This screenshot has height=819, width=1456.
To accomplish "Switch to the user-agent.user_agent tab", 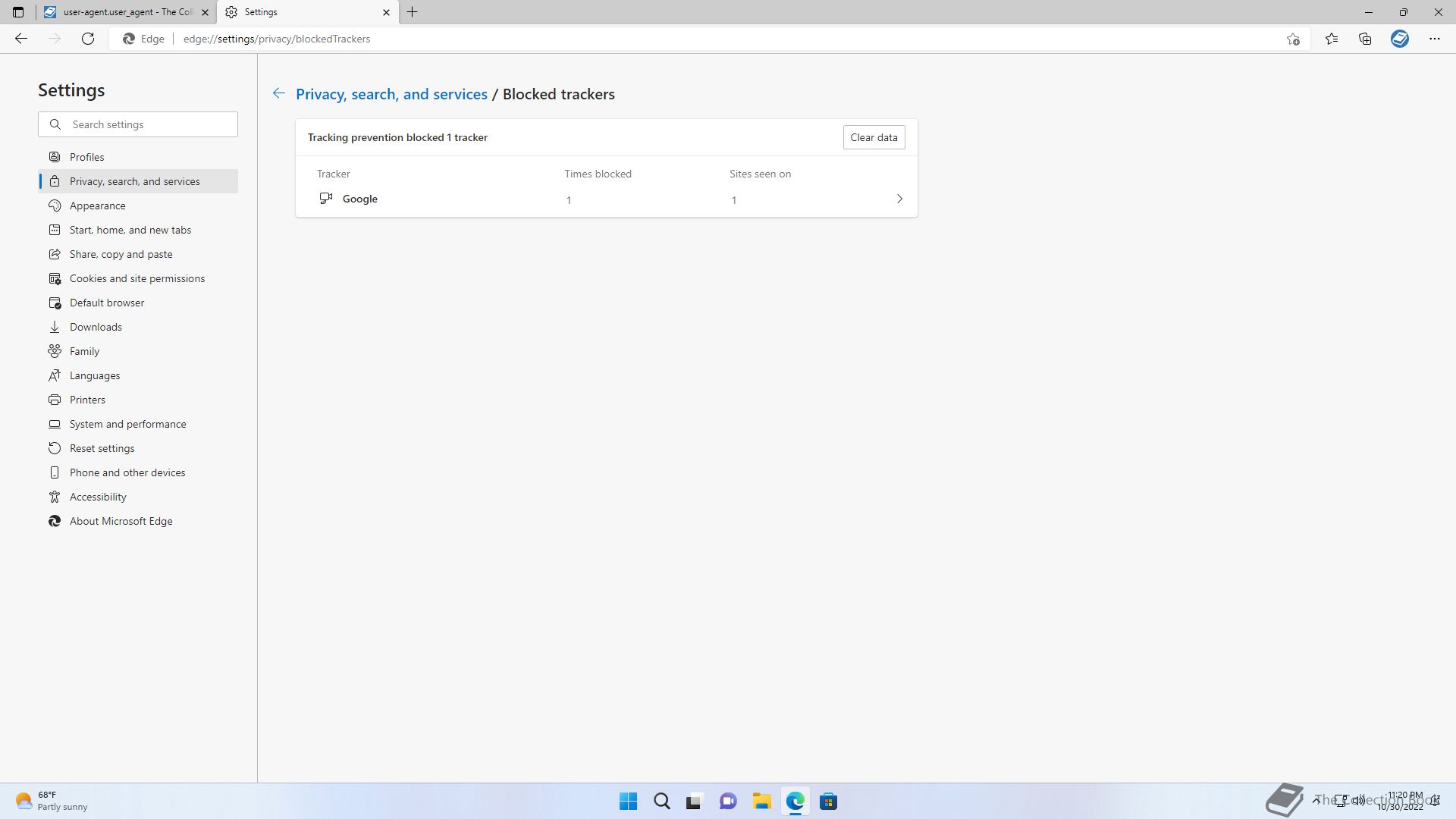I will click(126, 12).
